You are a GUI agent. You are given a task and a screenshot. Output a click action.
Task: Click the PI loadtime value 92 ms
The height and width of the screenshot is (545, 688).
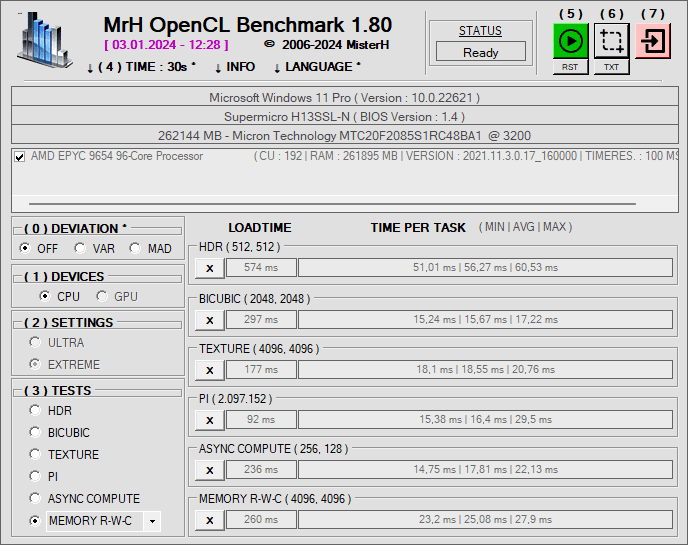pyautogui.click(x=261, y=420)
